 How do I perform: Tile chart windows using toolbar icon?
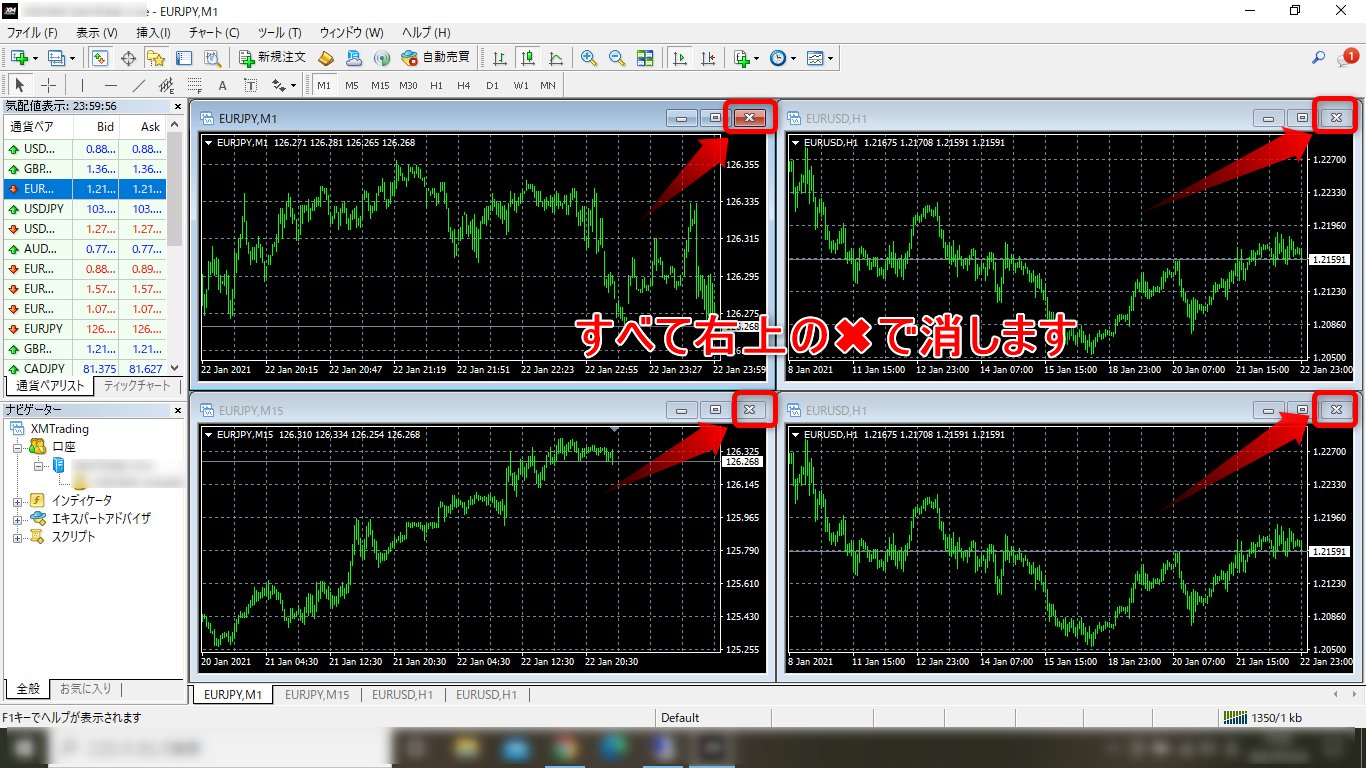pyautogui.click(x=645, y=58)
